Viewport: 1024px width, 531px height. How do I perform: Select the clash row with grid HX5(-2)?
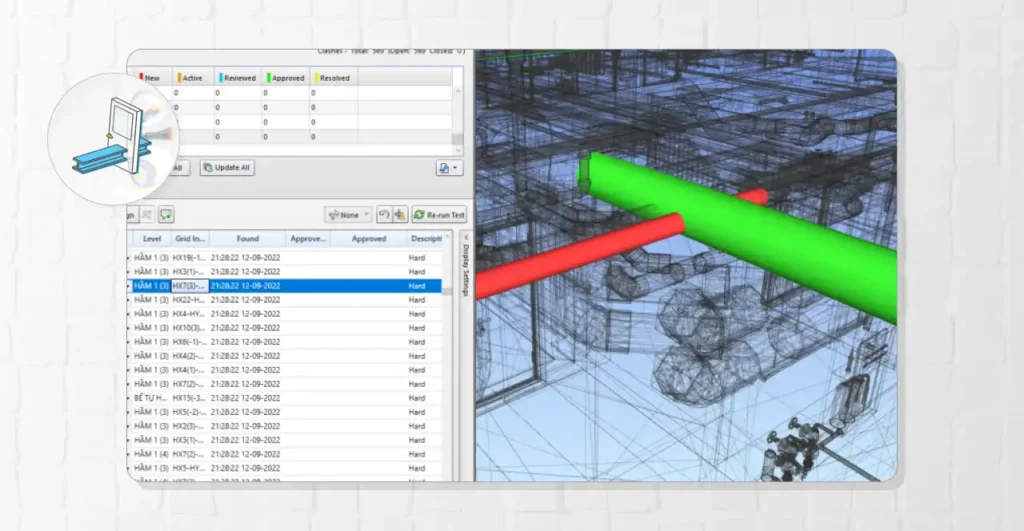(285, 412)
